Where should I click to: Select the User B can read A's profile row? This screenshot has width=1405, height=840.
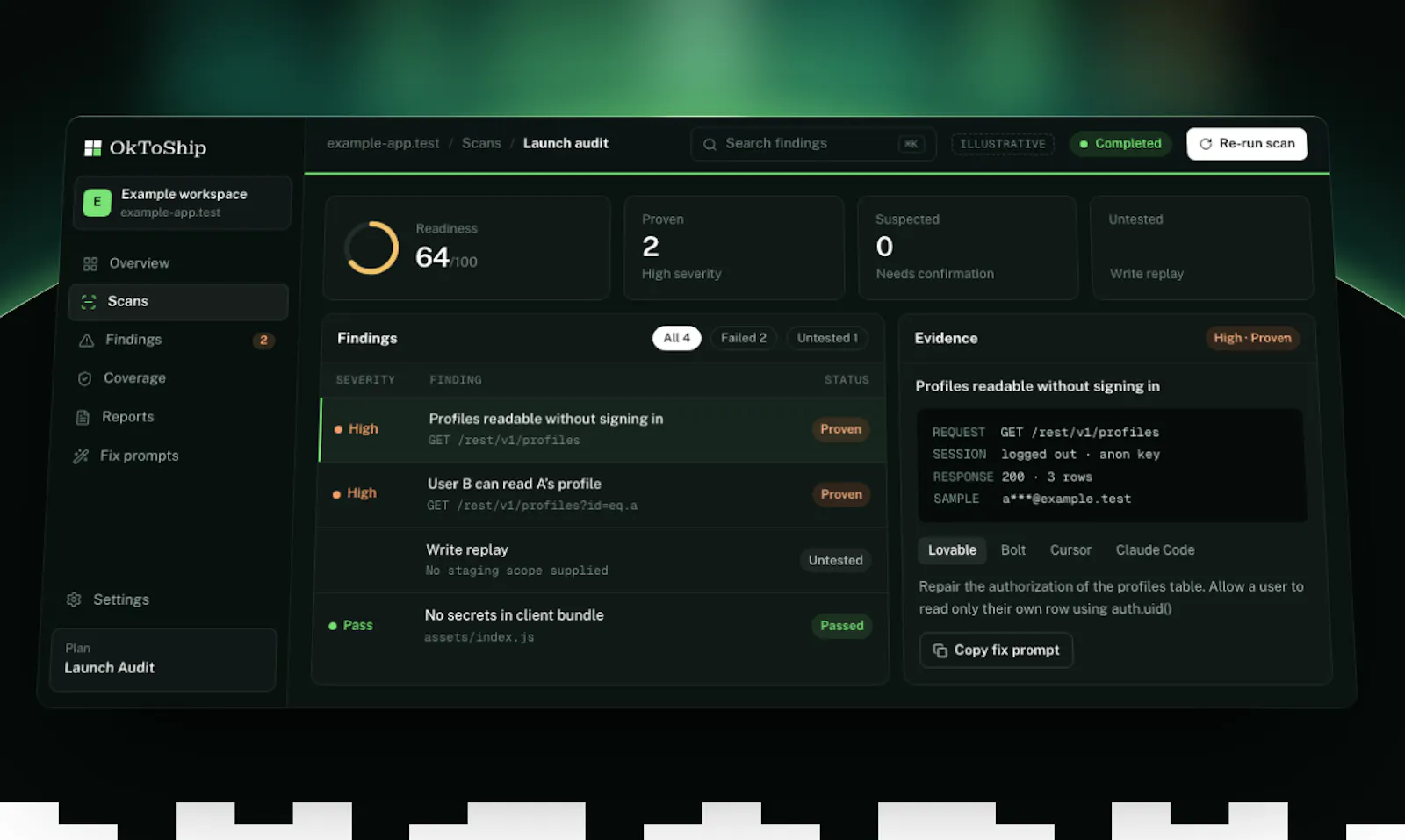(x=602, y=494)
